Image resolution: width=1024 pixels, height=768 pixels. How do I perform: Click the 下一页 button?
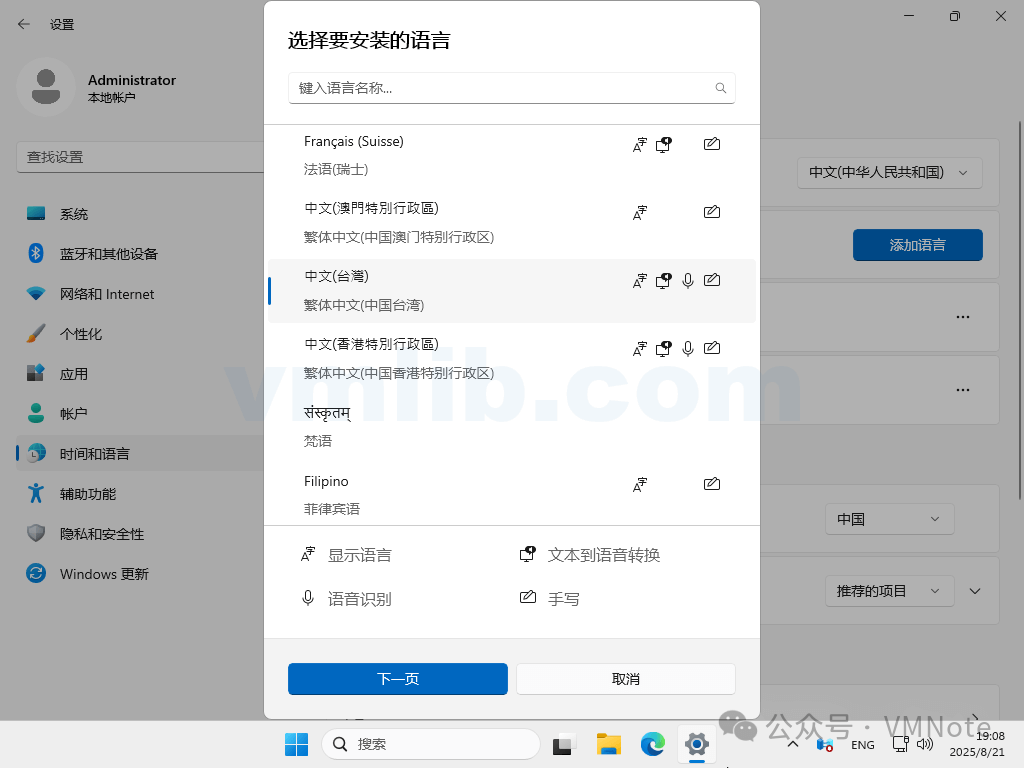pos(398,679)
